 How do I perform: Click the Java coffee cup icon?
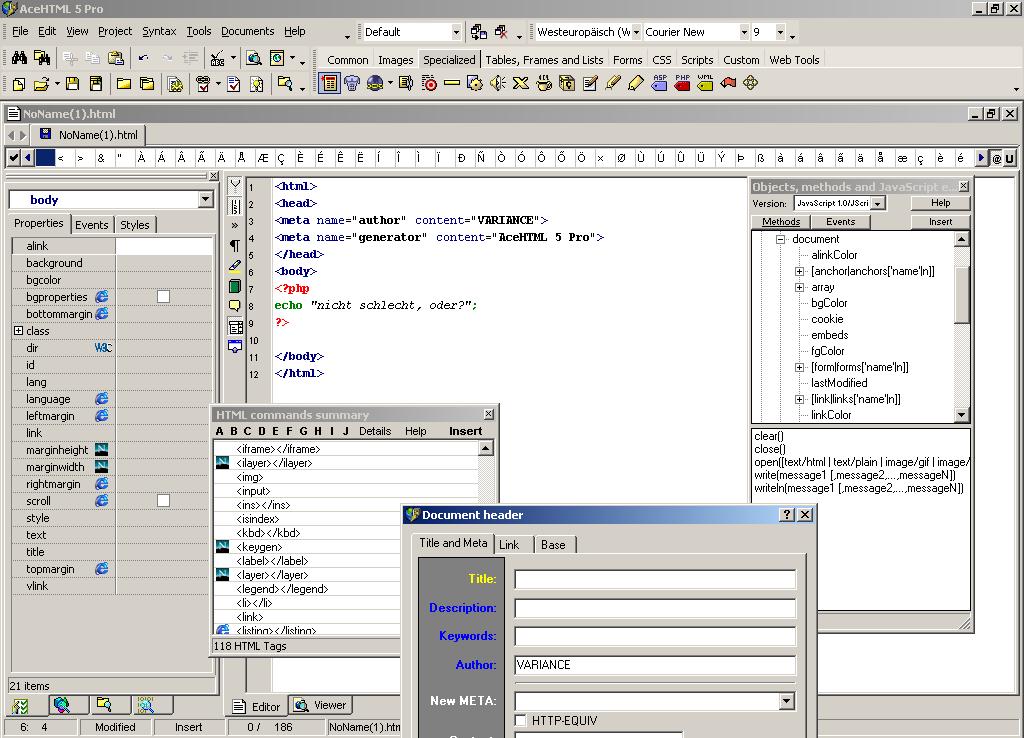point(544,84)
